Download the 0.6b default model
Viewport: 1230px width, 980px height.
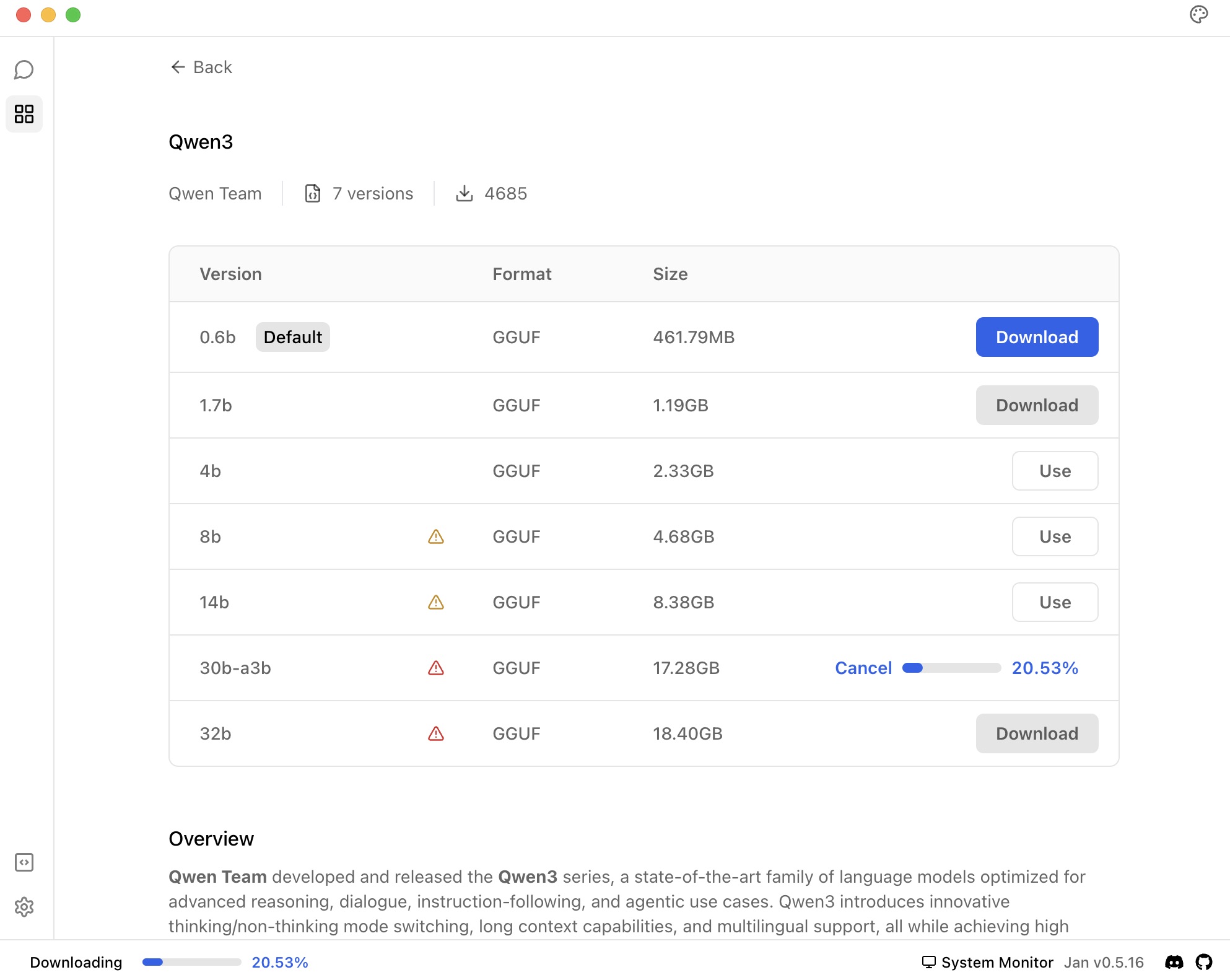(x=1036, y=337)
